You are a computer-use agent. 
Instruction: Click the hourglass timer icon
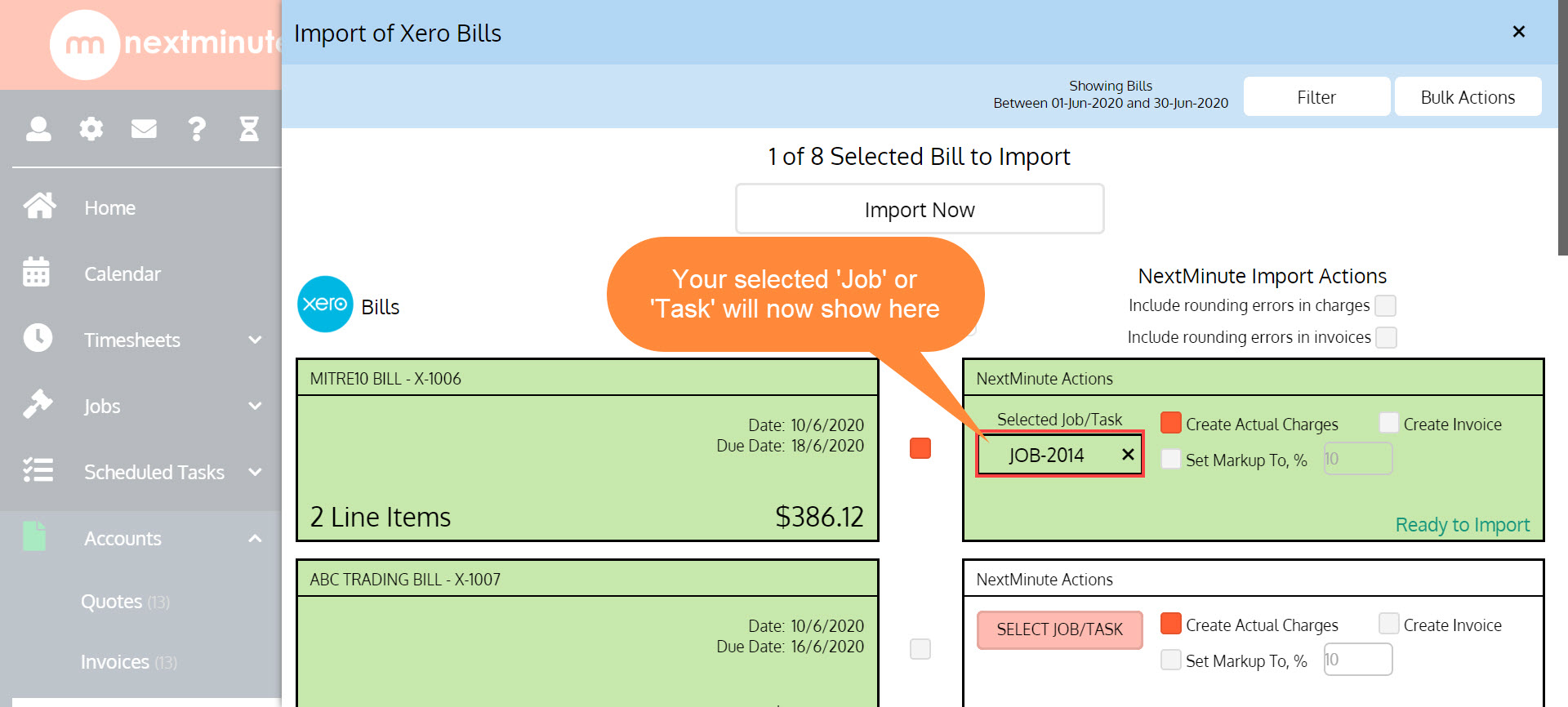tap(249, 128)
